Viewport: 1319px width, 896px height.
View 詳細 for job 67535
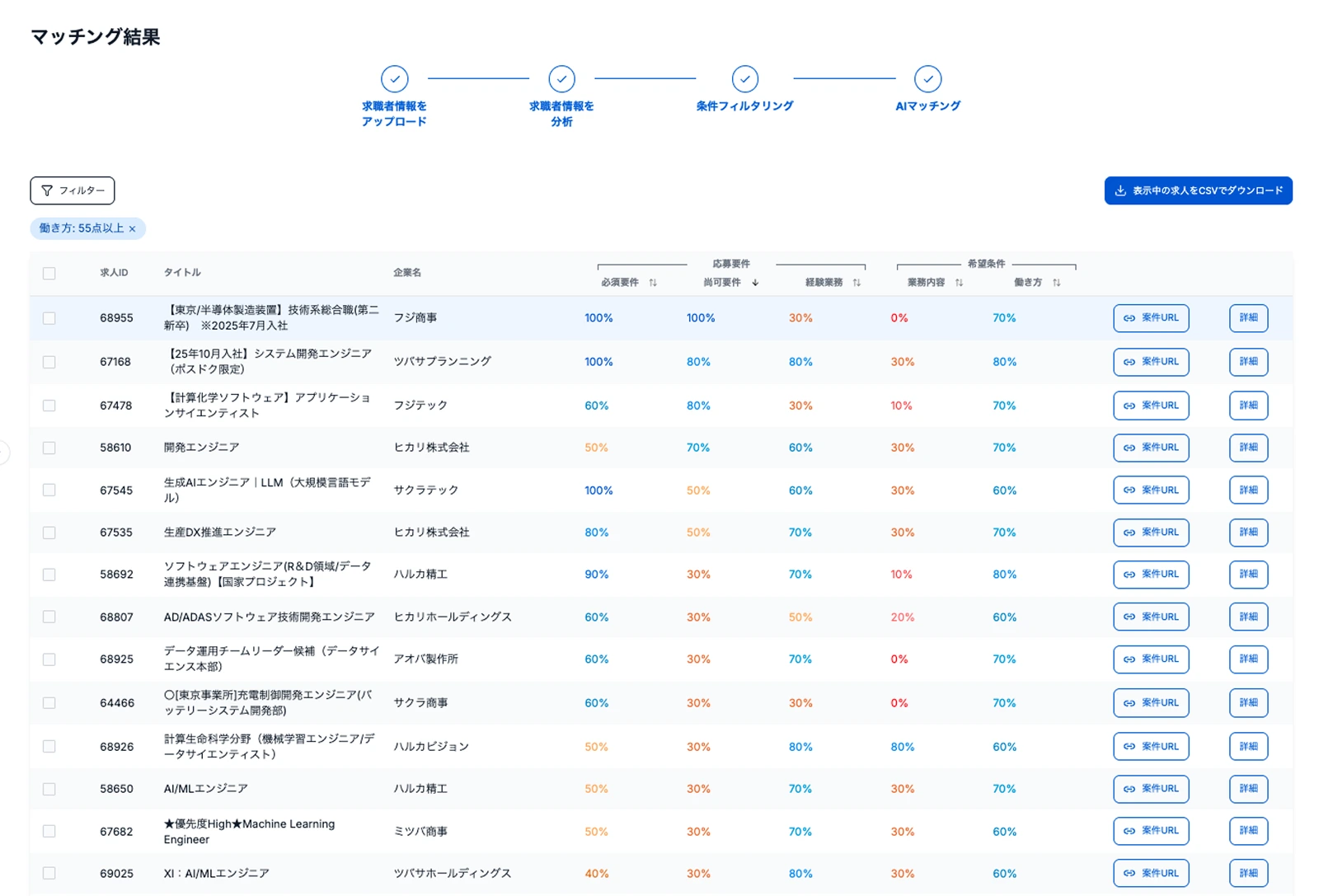click(x=1249, y=532)
